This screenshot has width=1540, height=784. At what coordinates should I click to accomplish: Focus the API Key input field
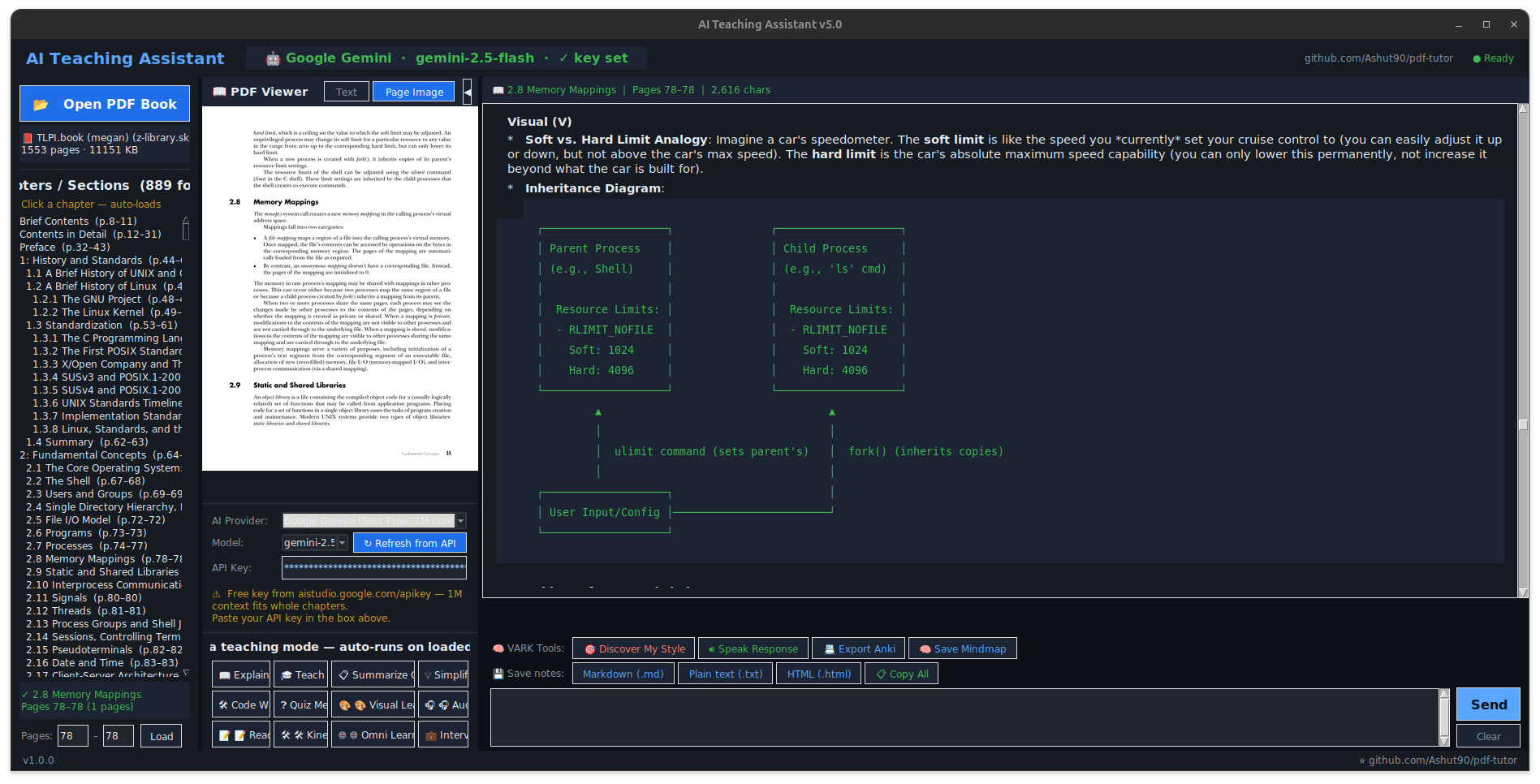point(374,567)
